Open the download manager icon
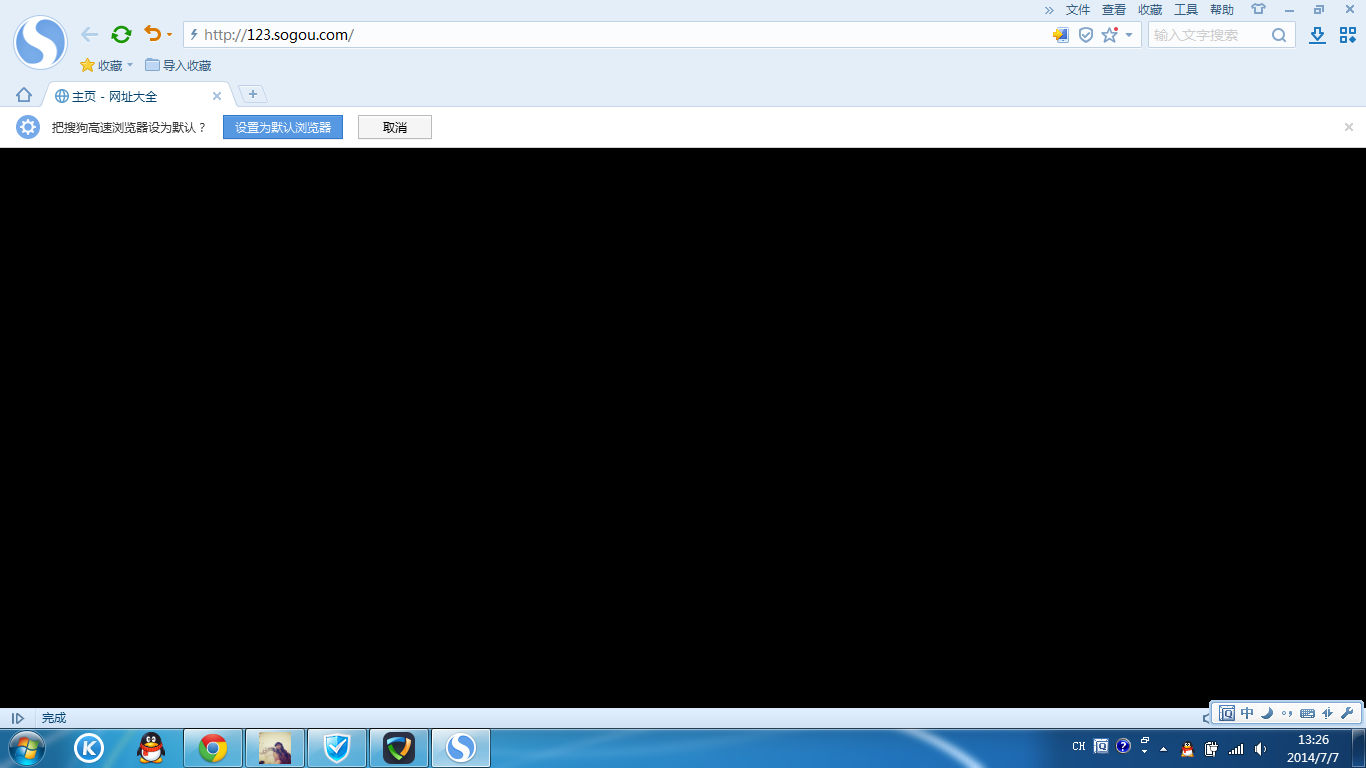Viewport: 1366px width, 768px height. 1317,35
